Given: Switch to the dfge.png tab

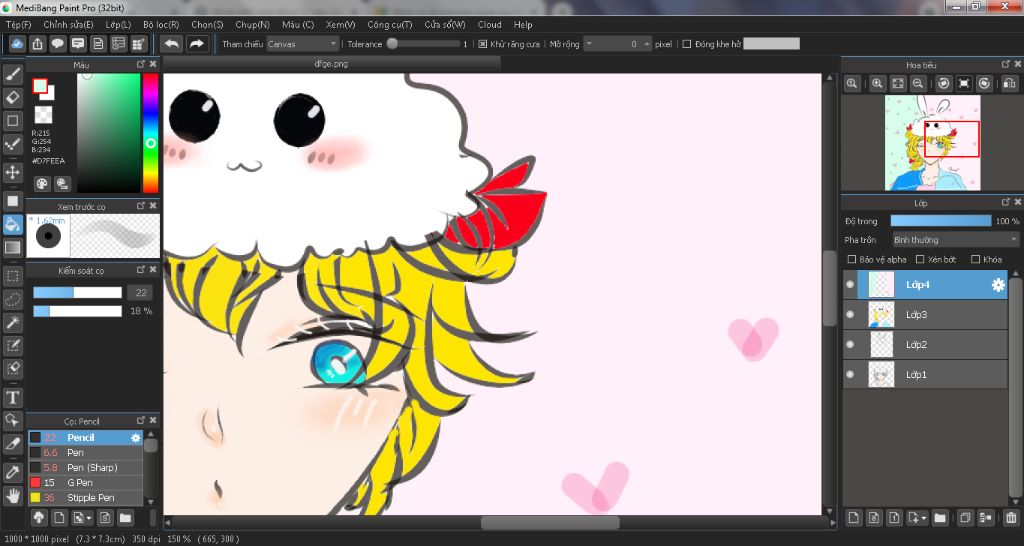Looking at the screenshot, I should pyautogui.click(x=331, y=64).
